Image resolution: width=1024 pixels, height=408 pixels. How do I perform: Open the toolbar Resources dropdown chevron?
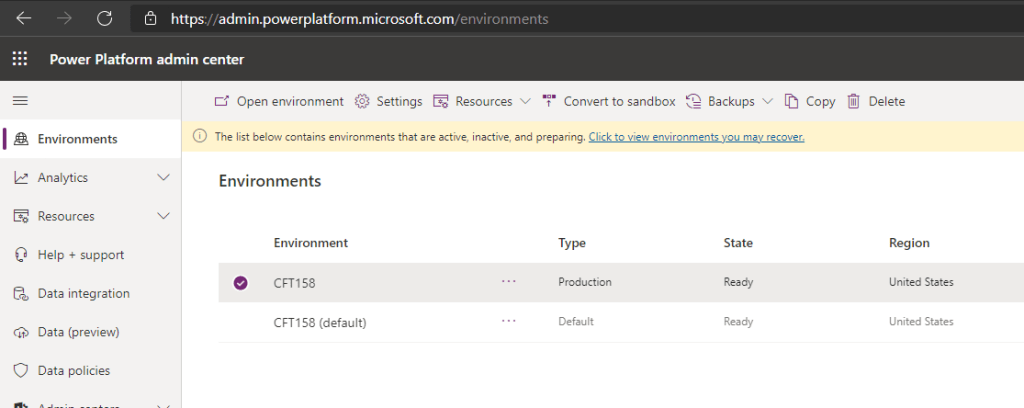click(526, 101)
